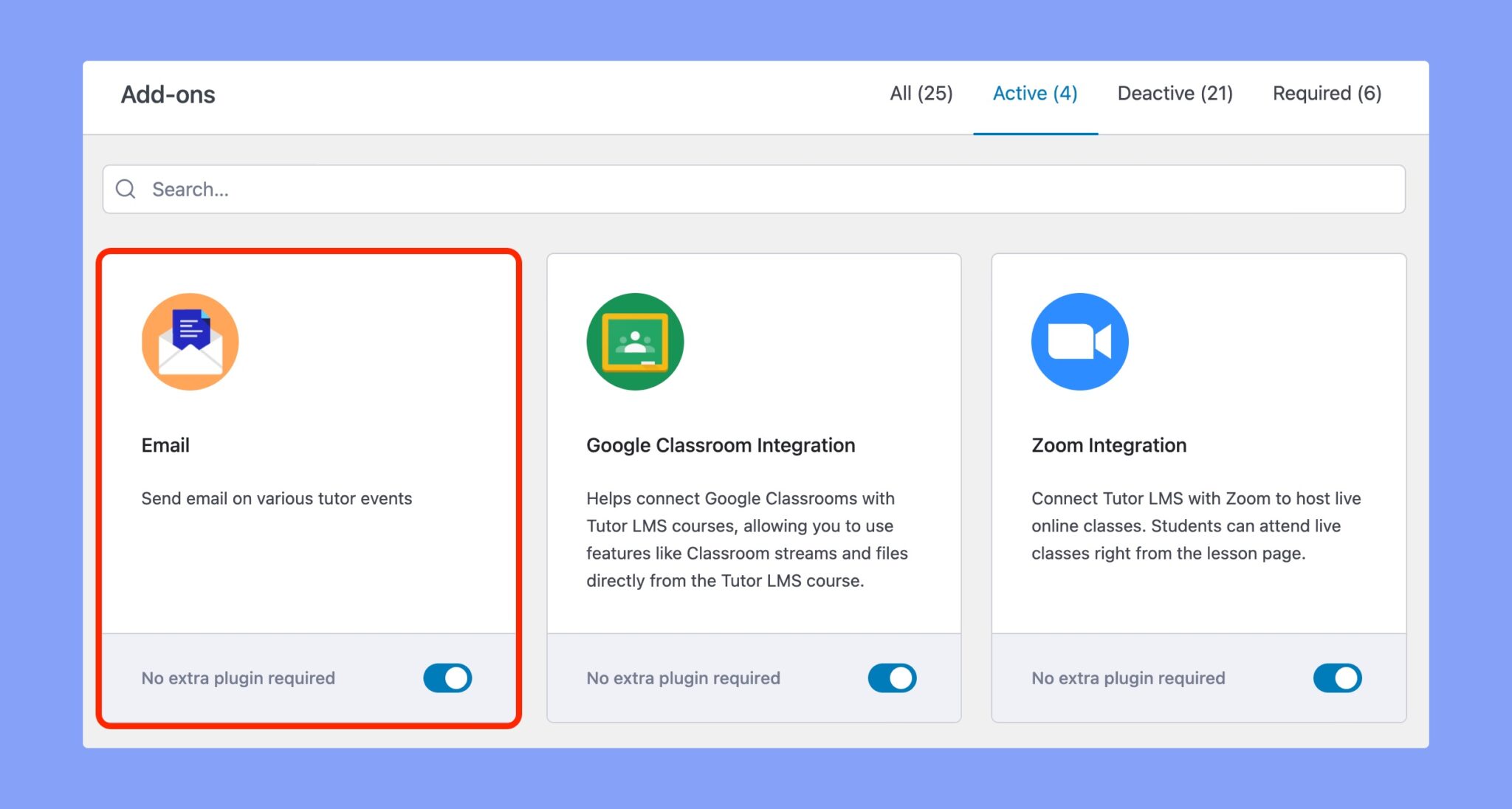Click the Zoom camera icon

[1079, 342]
